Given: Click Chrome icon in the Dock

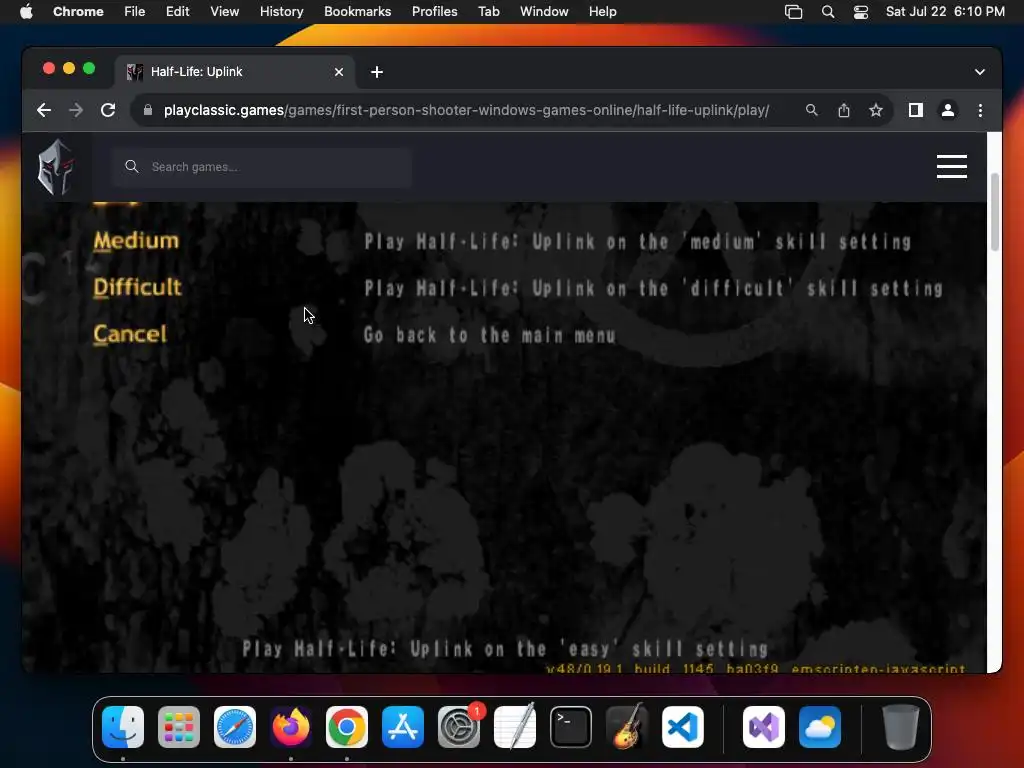Looking at the screenshot, I should [x=347, y=727].
